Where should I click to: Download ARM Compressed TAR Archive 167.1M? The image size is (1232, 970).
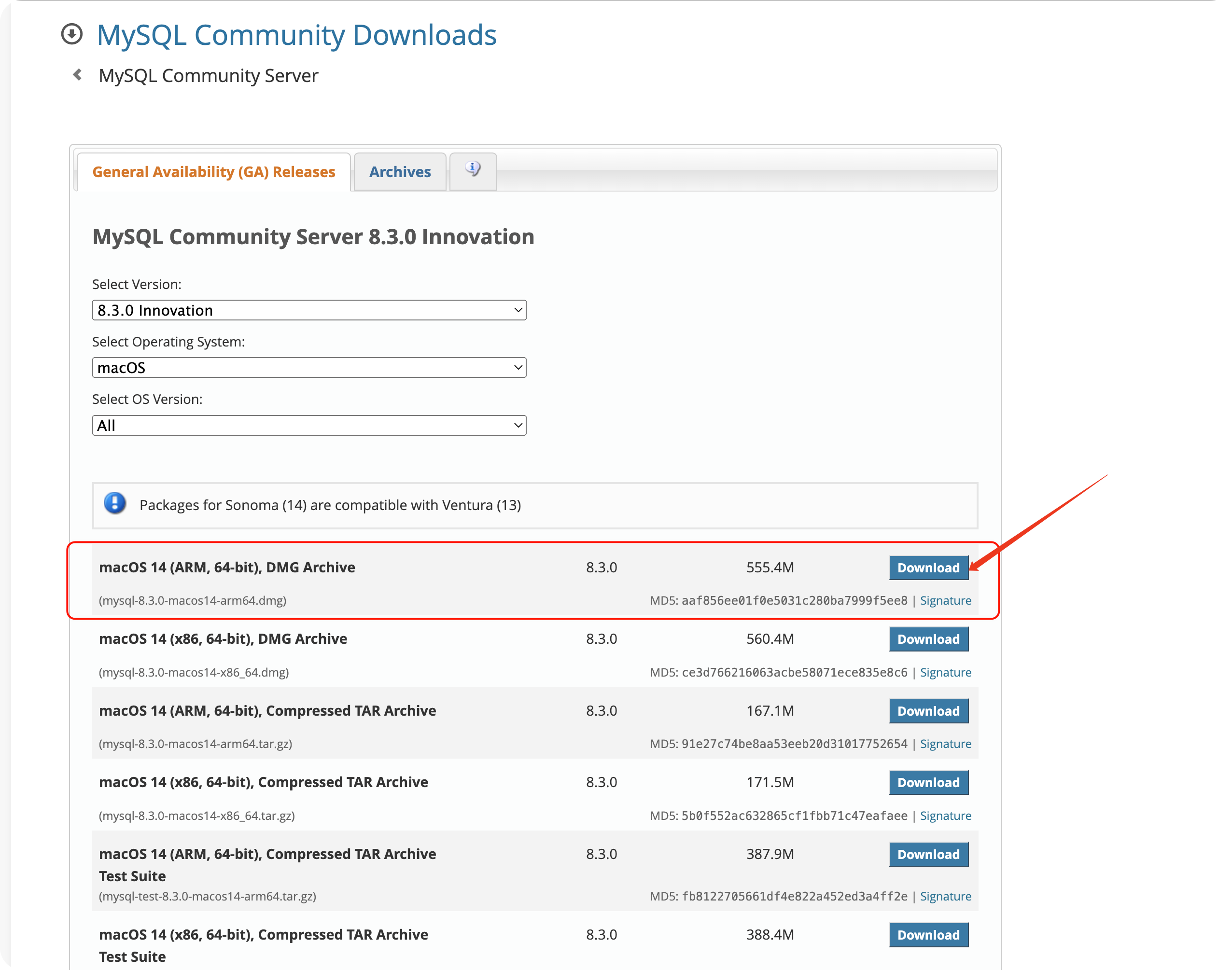click(x=928, y=711)
